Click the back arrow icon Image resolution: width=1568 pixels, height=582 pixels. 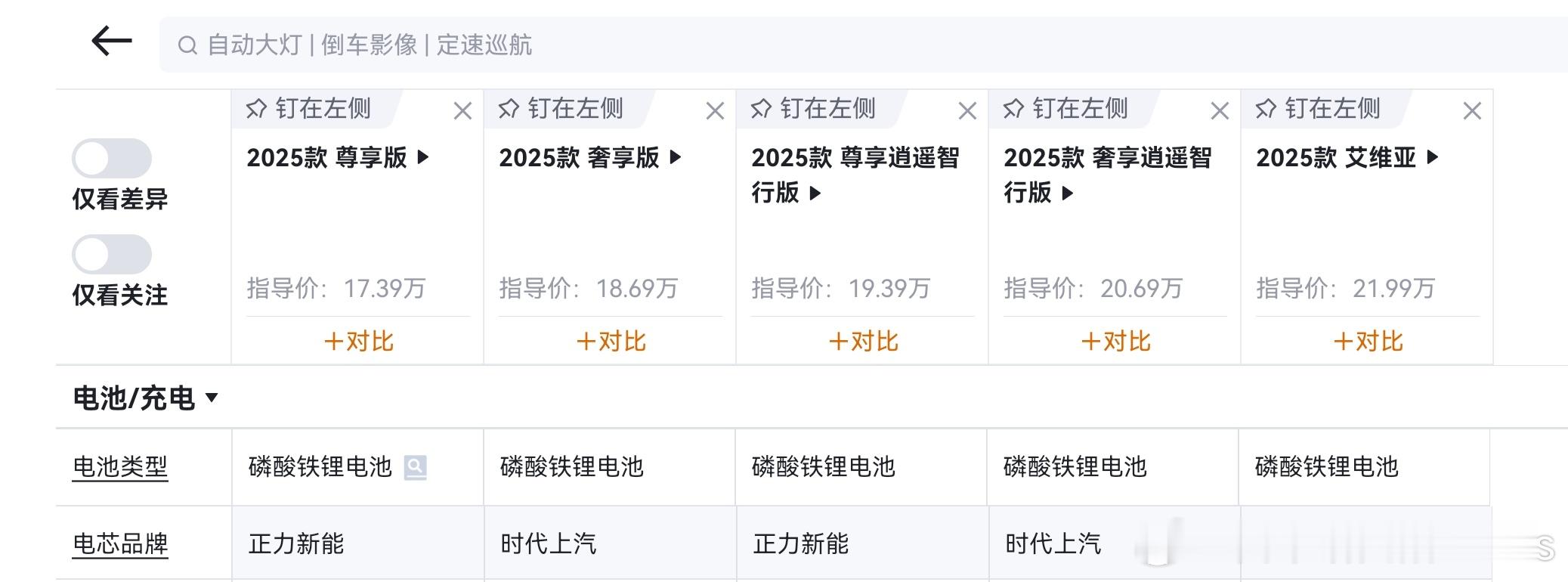pos(112,41)
